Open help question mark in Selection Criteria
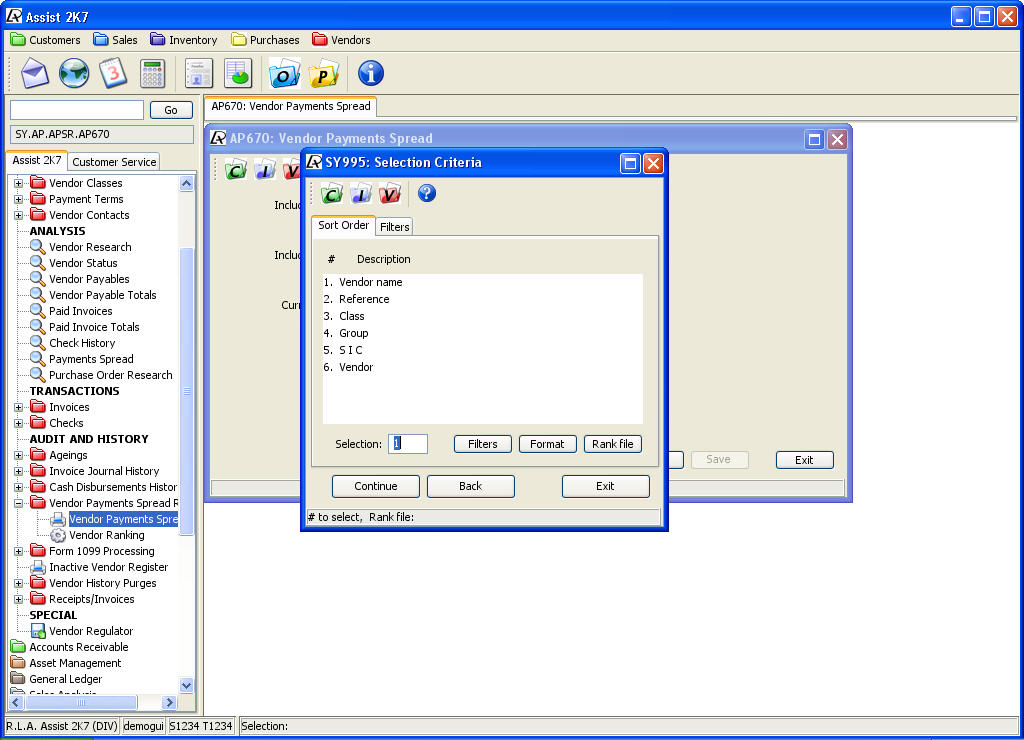 [x=426, y=193]
